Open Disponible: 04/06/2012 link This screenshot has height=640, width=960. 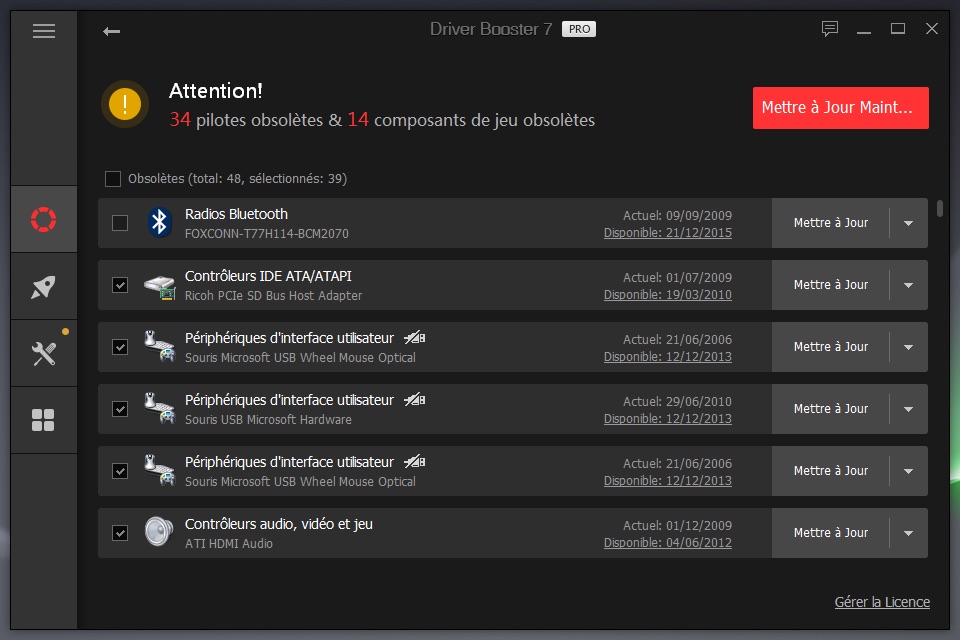pyautogui.click(x=668, y=543)
